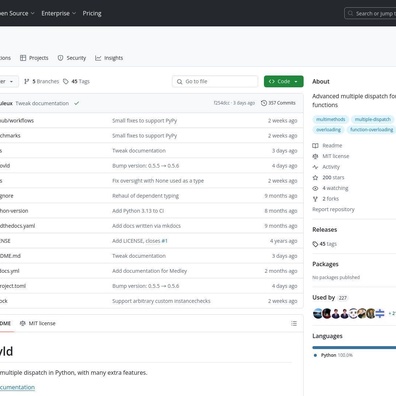Click the star icon beside 200 stars

[x=315, y=178]
